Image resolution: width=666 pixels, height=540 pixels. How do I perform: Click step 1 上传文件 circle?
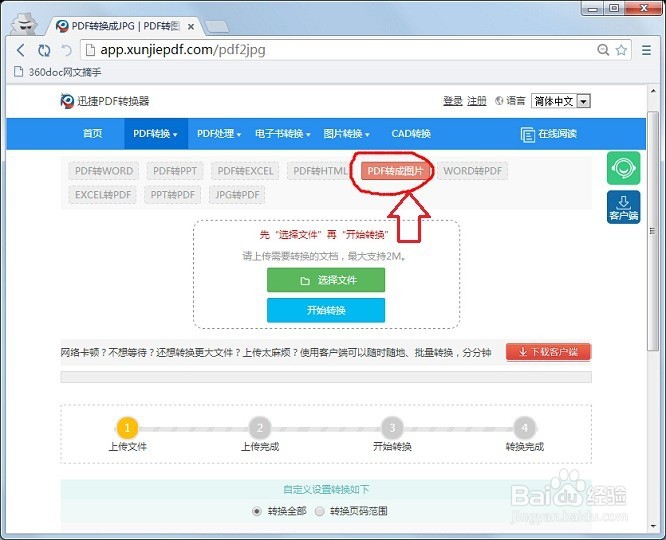tap(127, 428)
